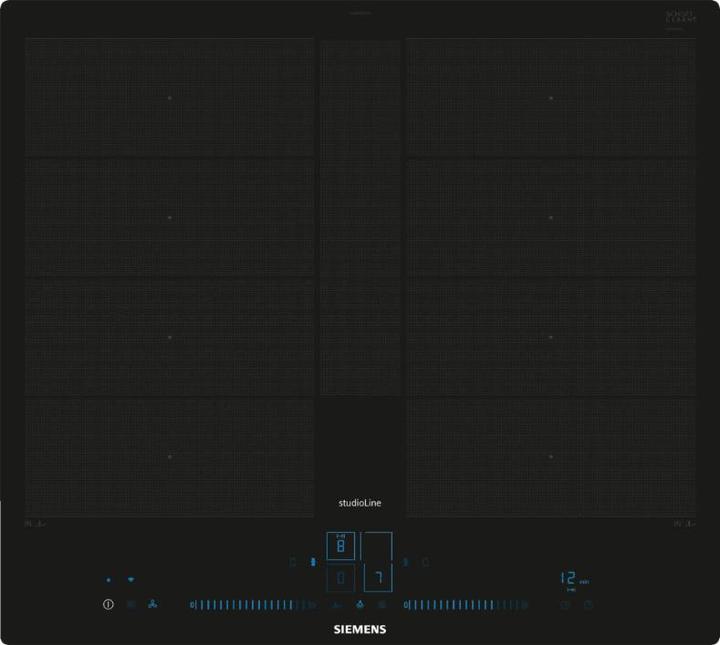The height and width of the screenshot is (645, 720).
Task: Select the front right zone showing 7
Action: [378, 577]
